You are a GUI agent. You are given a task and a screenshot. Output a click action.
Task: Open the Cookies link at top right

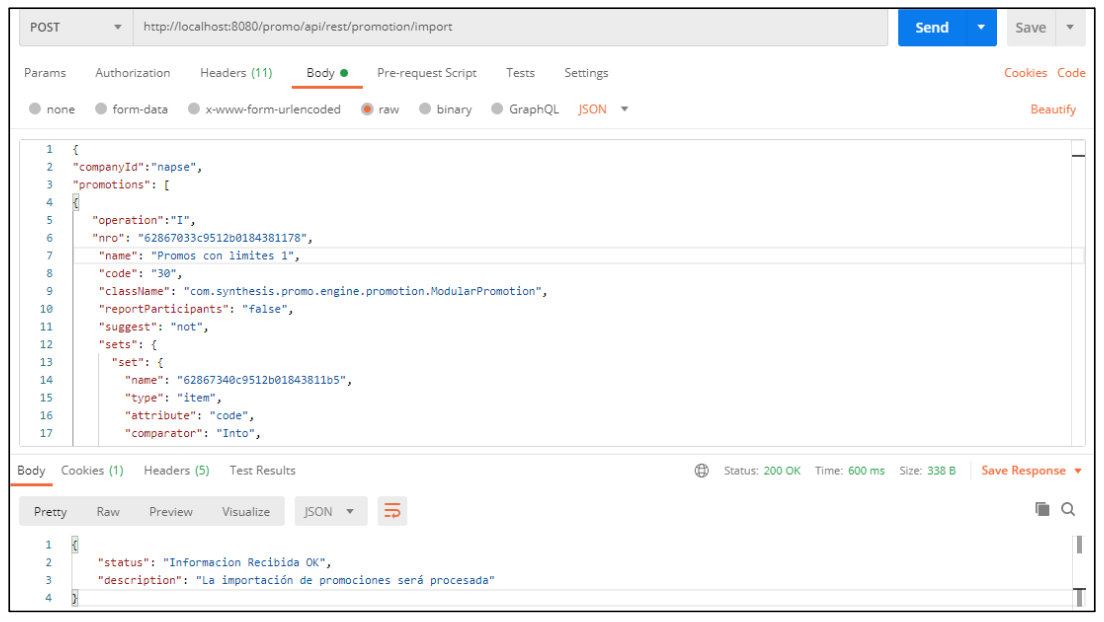tap(1025, 73)
